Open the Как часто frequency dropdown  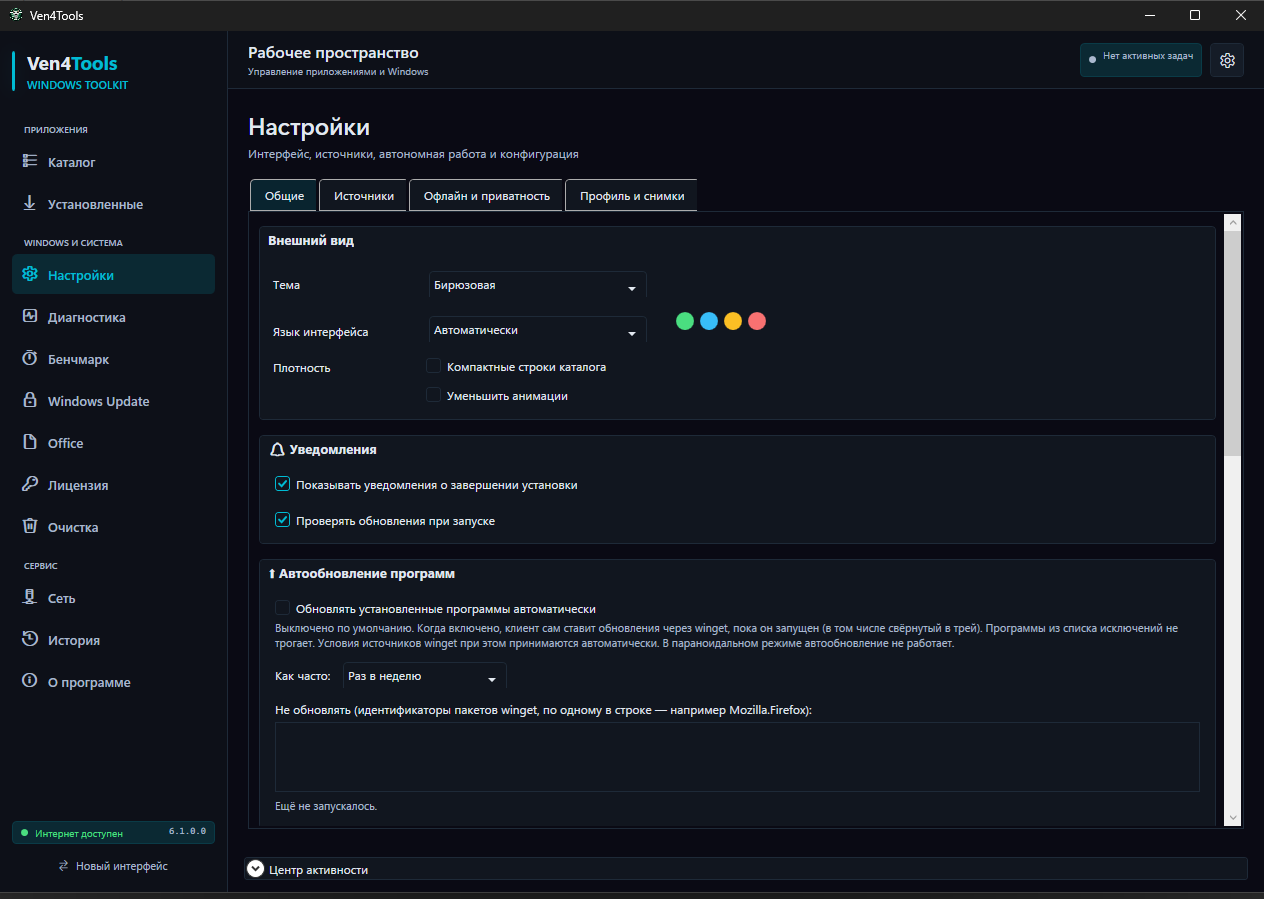click(x=425, y=676)
